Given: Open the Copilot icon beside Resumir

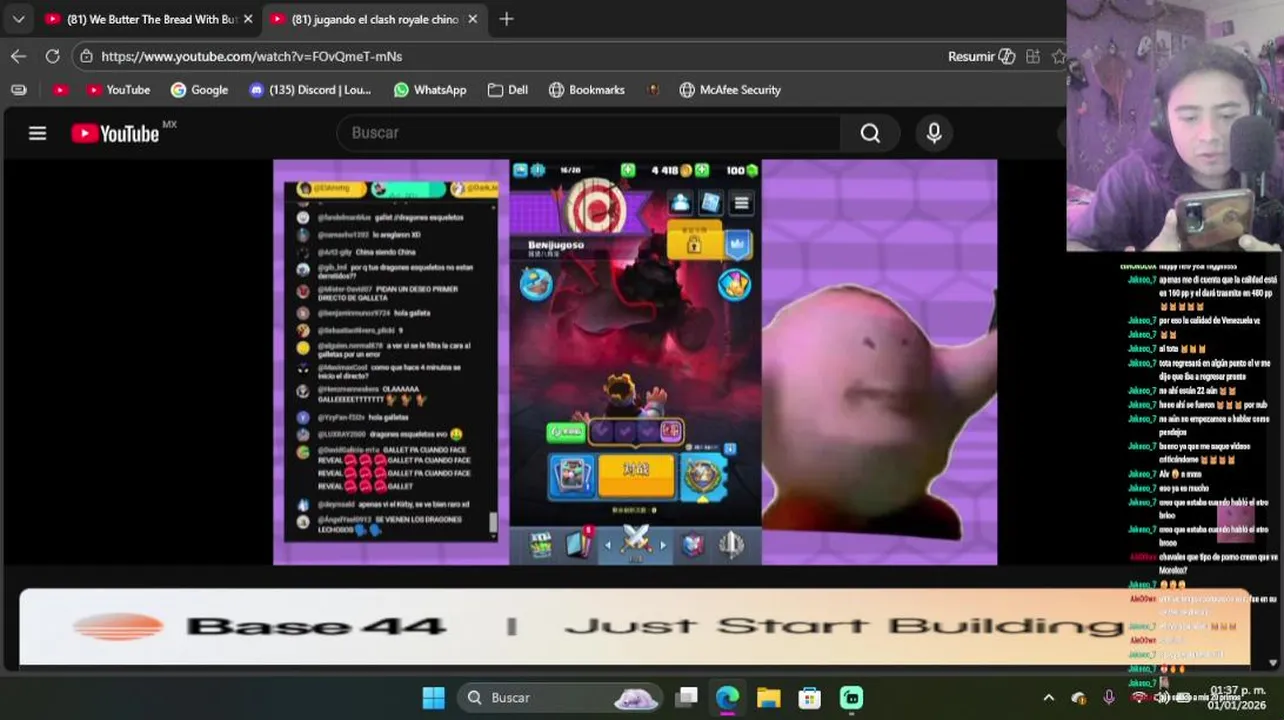Looking at the screenshot, I should [x=1007, y=56].
